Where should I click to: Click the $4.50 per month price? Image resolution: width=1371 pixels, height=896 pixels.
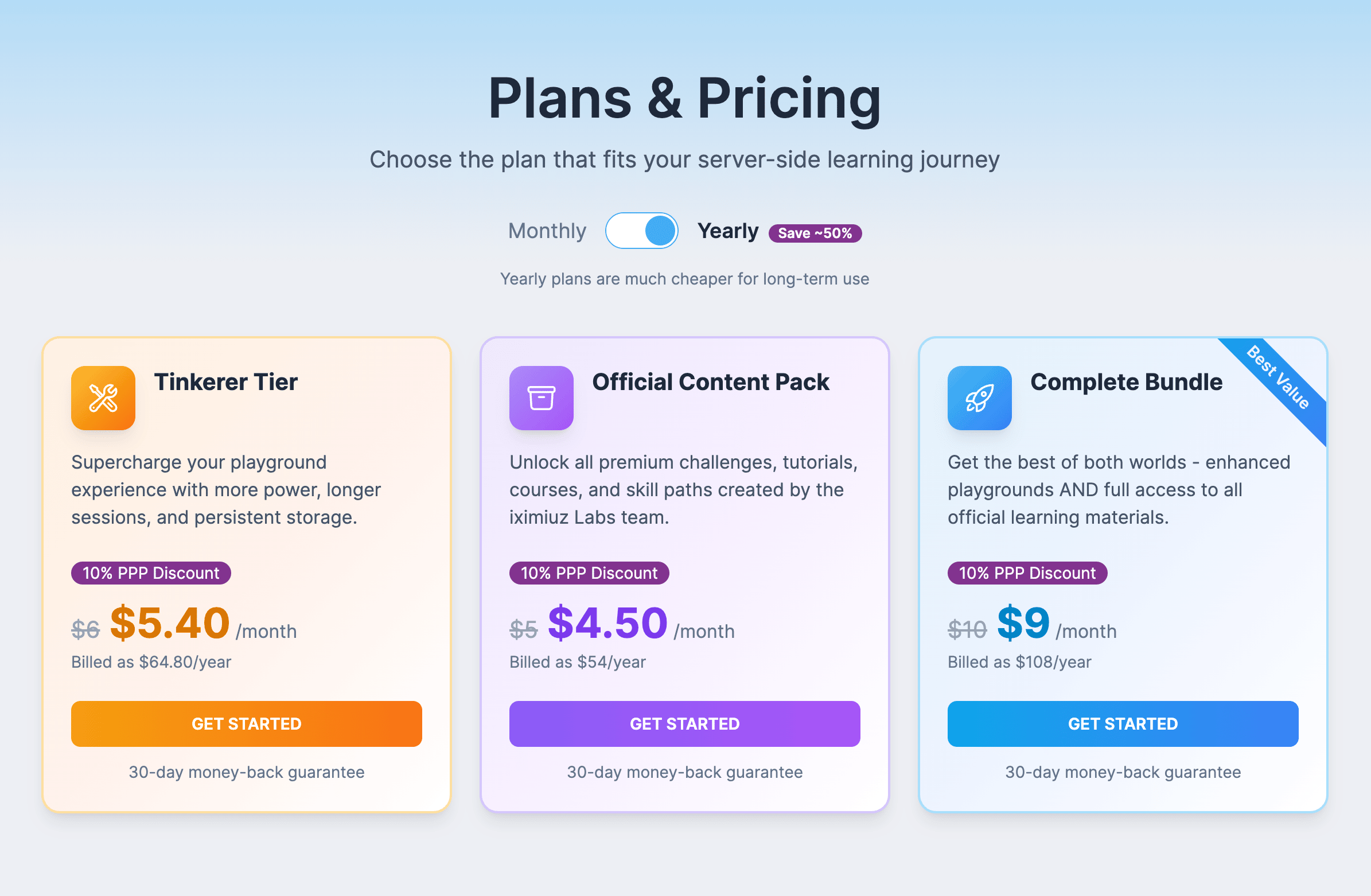tap(607, 624)
